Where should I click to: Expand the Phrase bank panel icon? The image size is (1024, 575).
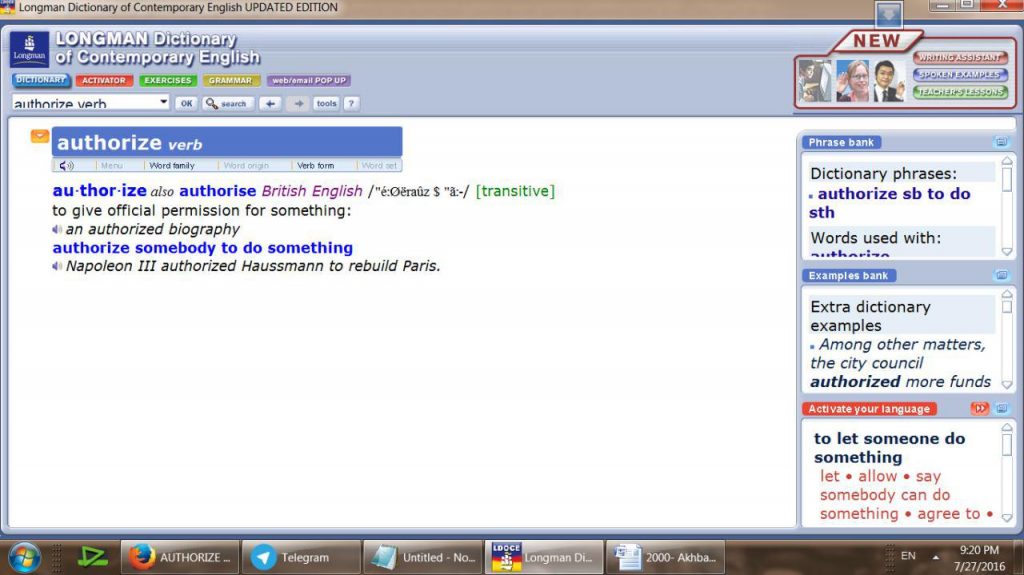1001,142
